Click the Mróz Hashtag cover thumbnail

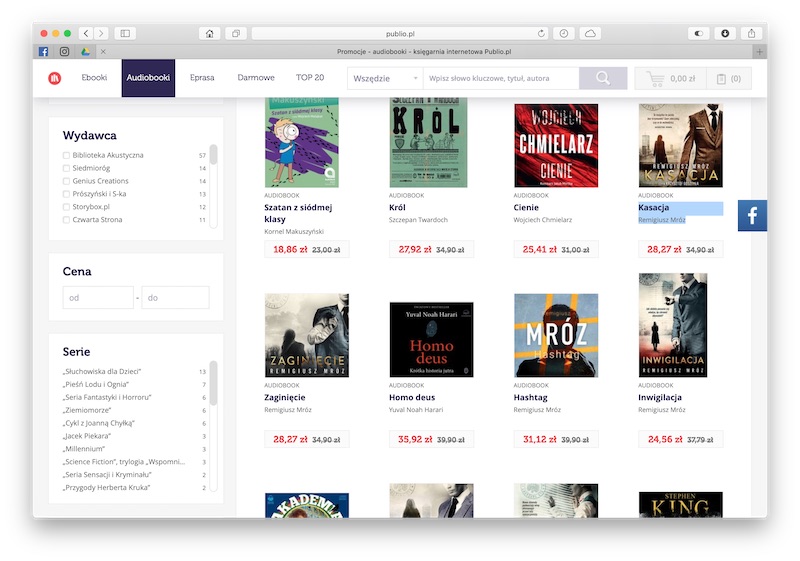point(556,335)
